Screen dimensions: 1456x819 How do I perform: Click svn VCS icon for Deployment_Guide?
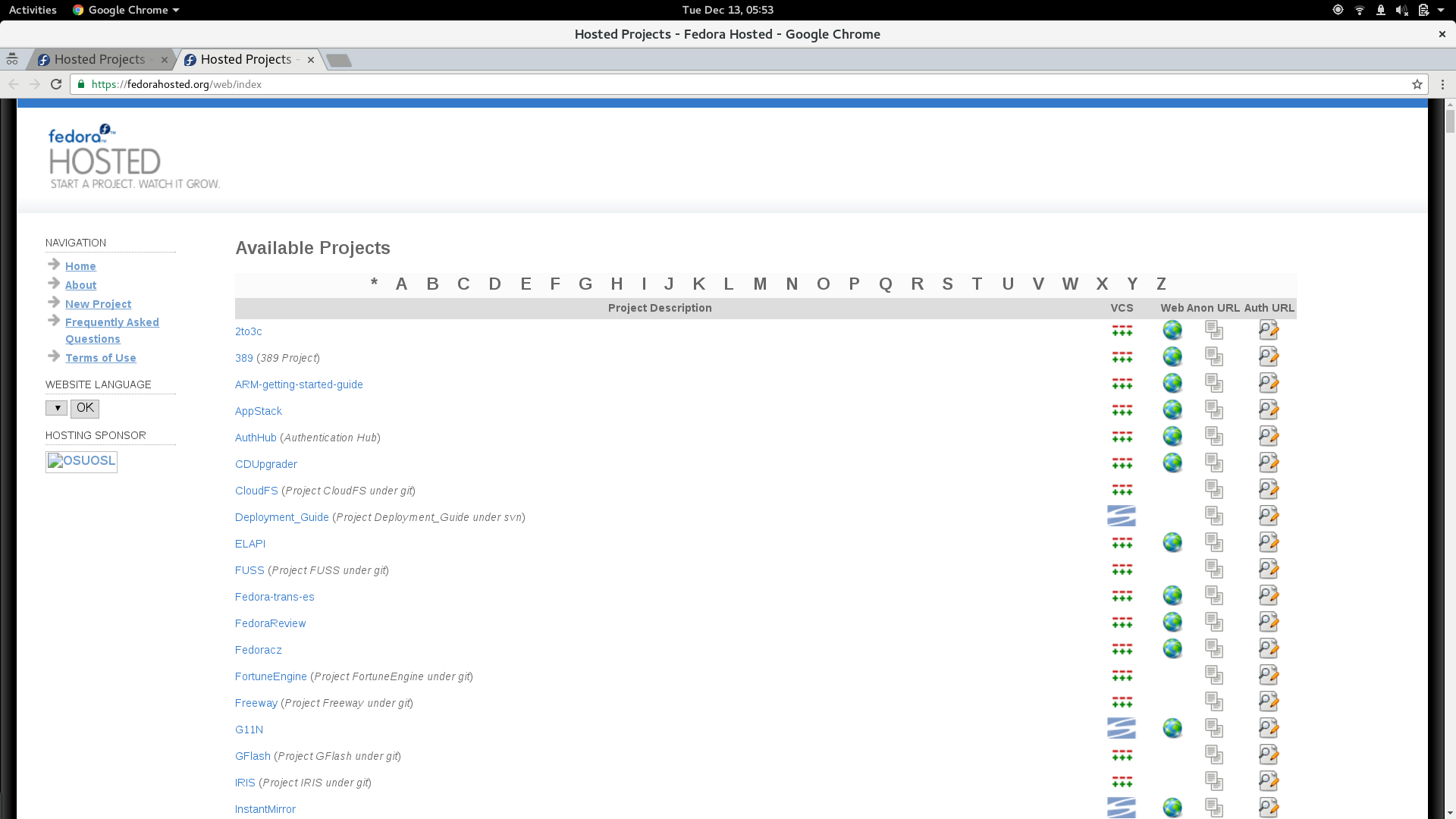point(1122,516)
